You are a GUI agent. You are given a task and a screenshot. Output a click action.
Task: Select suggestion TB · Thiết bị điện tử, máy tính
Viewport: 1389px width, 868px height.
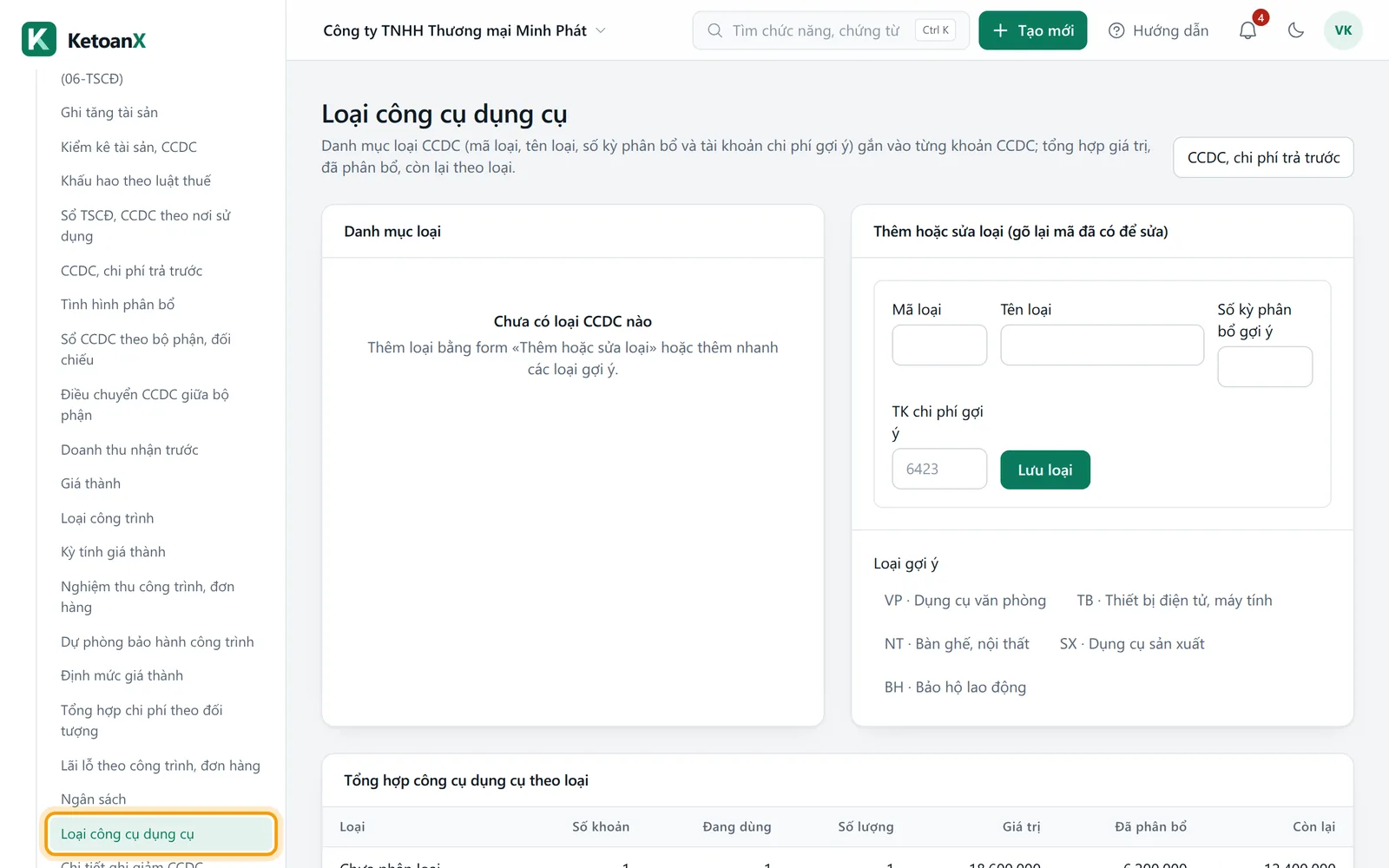pos(1175,601)
